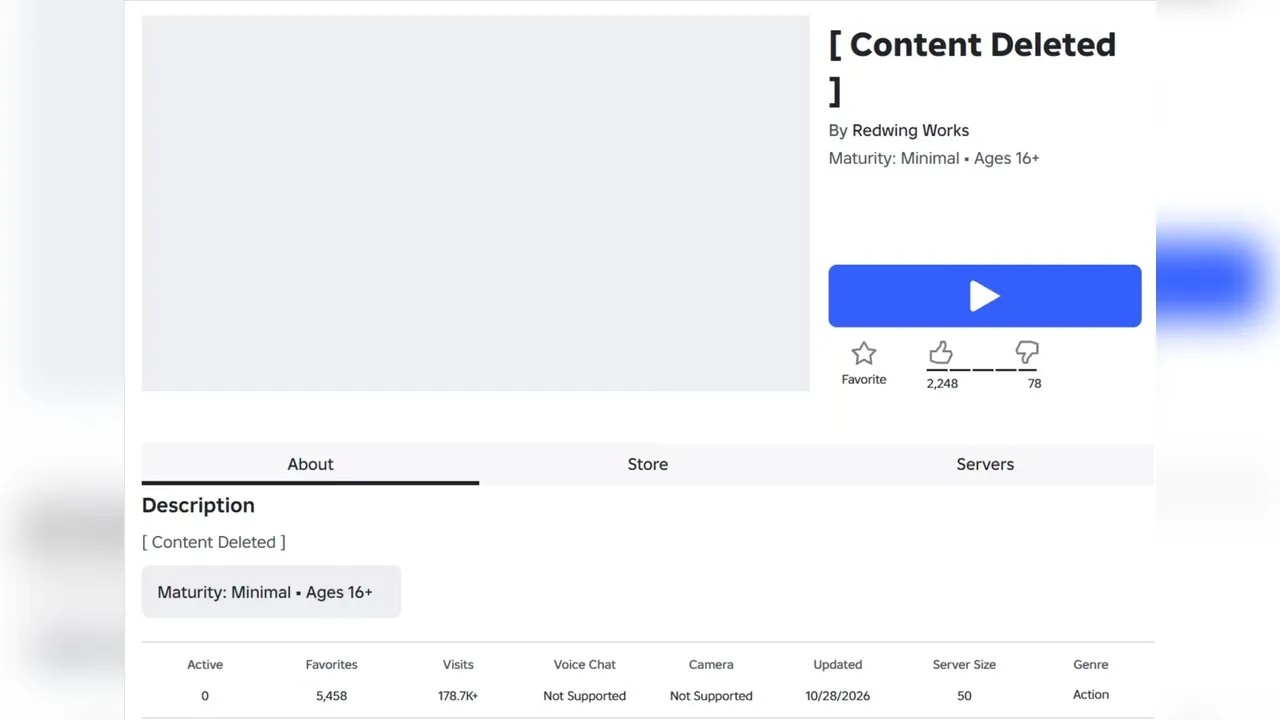The height and width of the screenshot is (720, 1280).
Task: Click the Server Size value 50
Action: tap(964, 696)
